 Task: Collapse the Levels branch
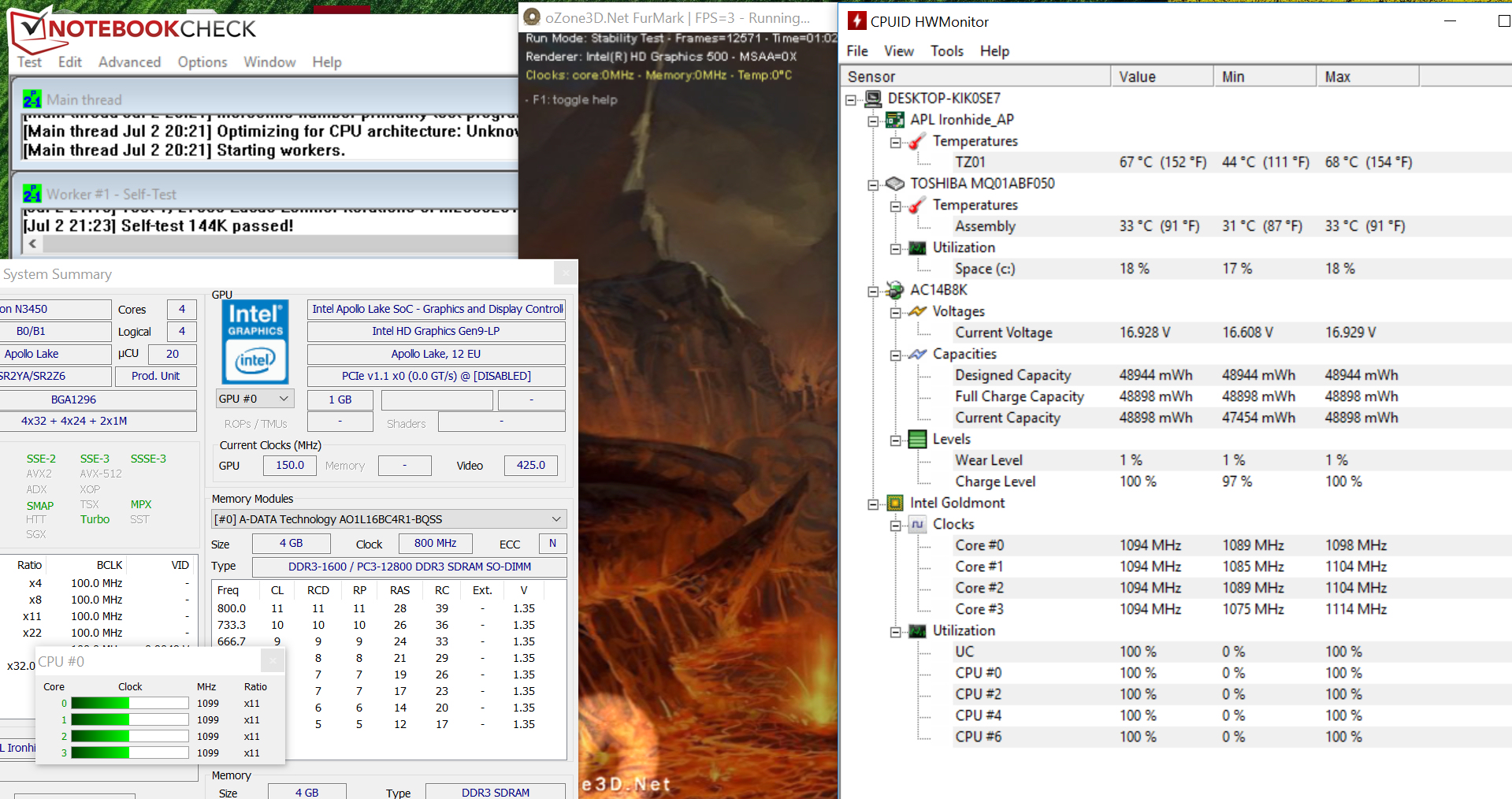(896, 440)
